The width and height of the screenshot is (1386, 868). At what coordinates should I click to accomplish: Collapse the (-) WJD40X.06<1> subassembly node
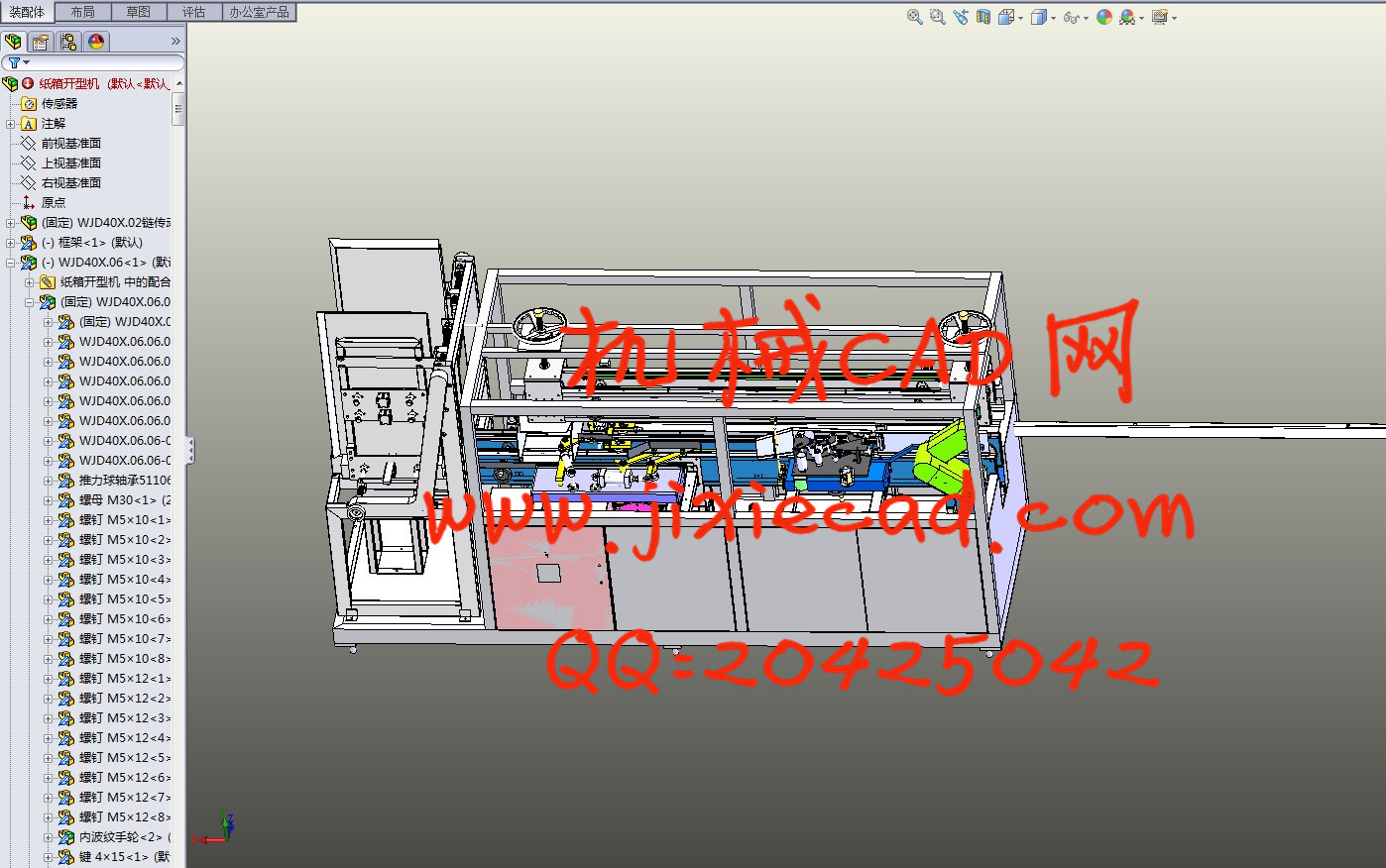pos(11,263)
